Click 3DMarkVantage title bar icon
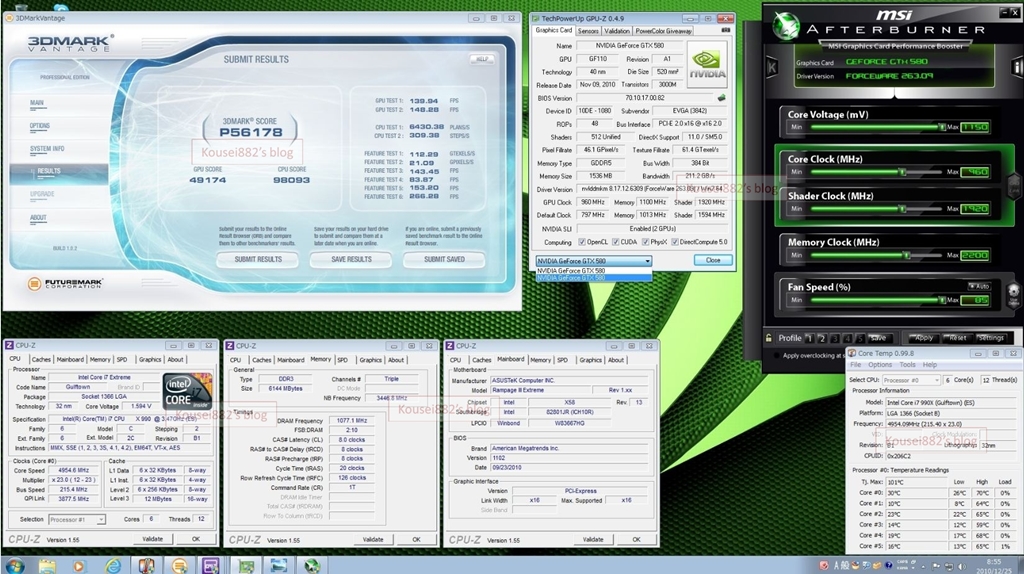The image size is (1024, 574). click(9, 18)
